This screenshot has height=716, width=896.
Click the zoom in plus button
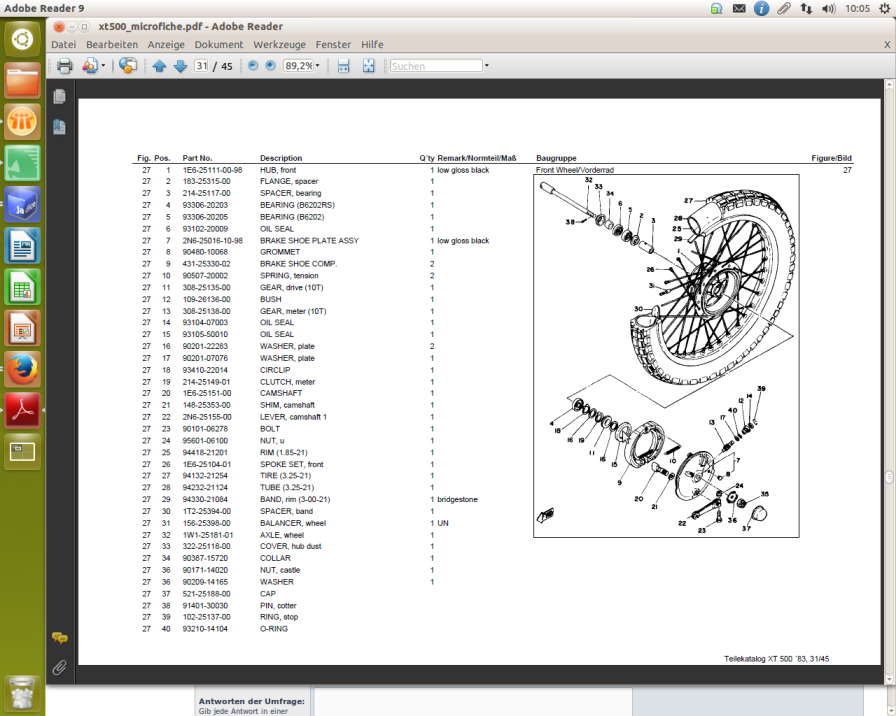click(270, 66)
